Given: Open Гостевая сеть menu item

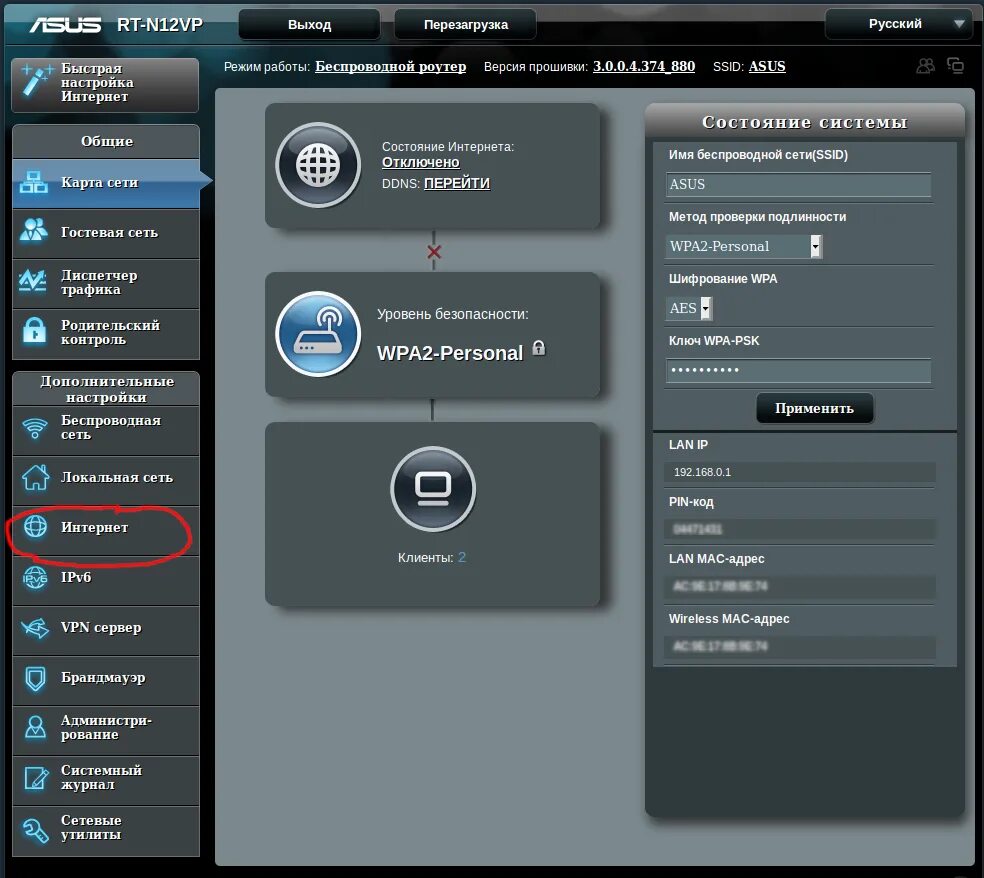Looking at the screenshot, I should (x=106, y=233).
